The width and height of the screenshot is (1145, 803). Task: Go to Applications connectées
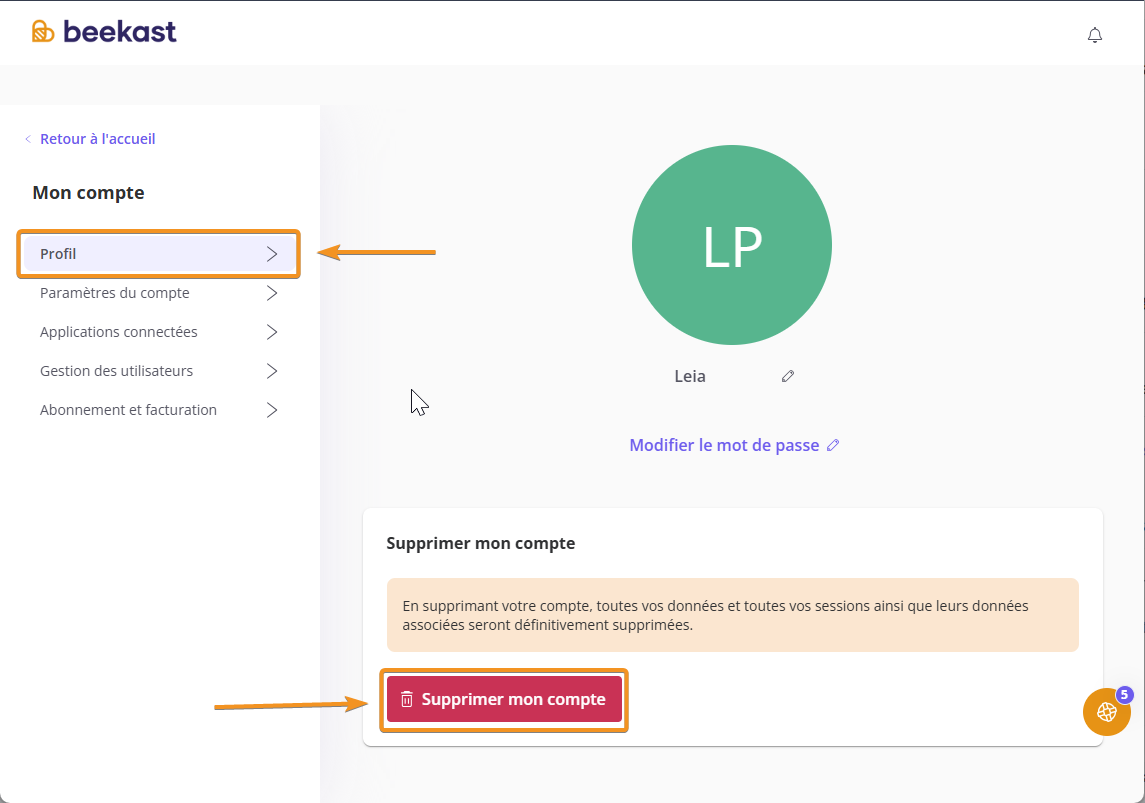[119, 332]
